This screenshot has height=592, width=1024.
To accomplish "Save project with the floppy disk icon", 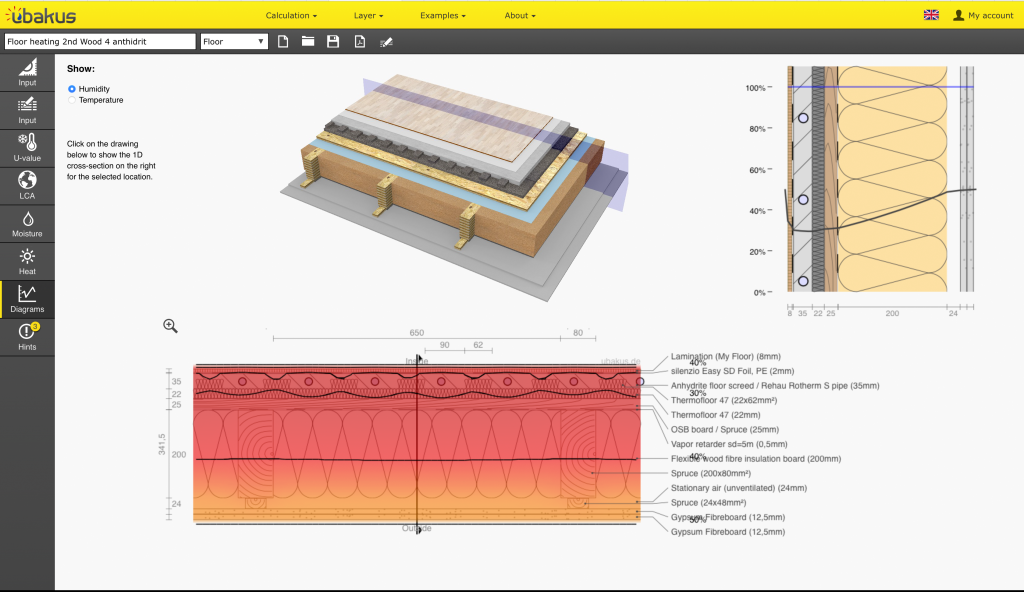I will [333, 42].
